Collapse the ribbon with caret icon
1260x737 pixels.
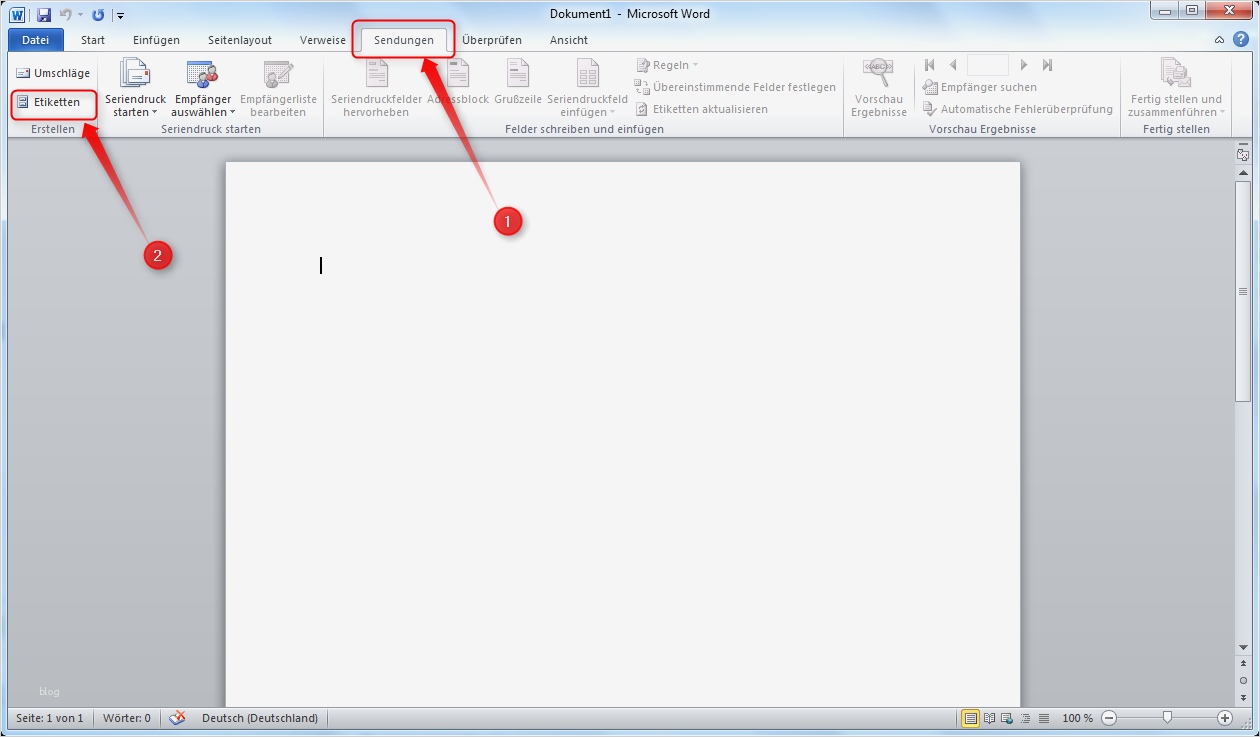(x=1219, y=40)
